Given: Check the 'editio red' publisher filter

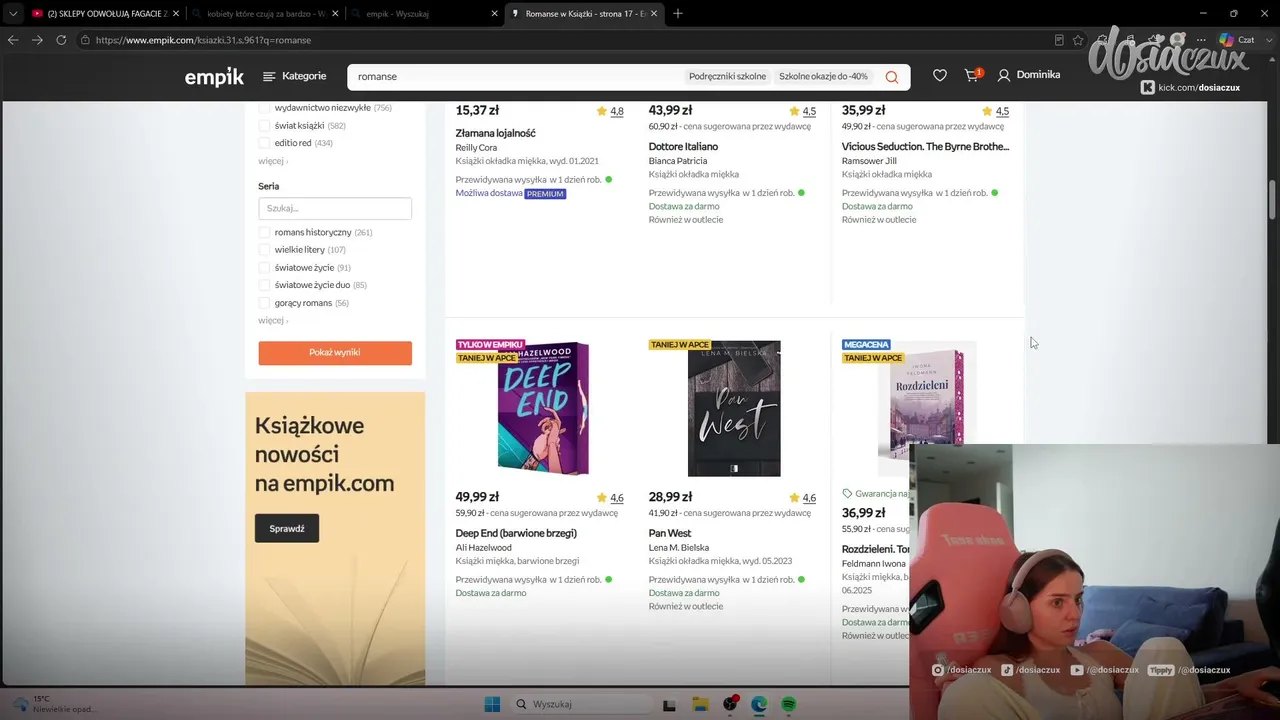Looking at the screenshot, I should pyautogui.click(x=264, y=143).
